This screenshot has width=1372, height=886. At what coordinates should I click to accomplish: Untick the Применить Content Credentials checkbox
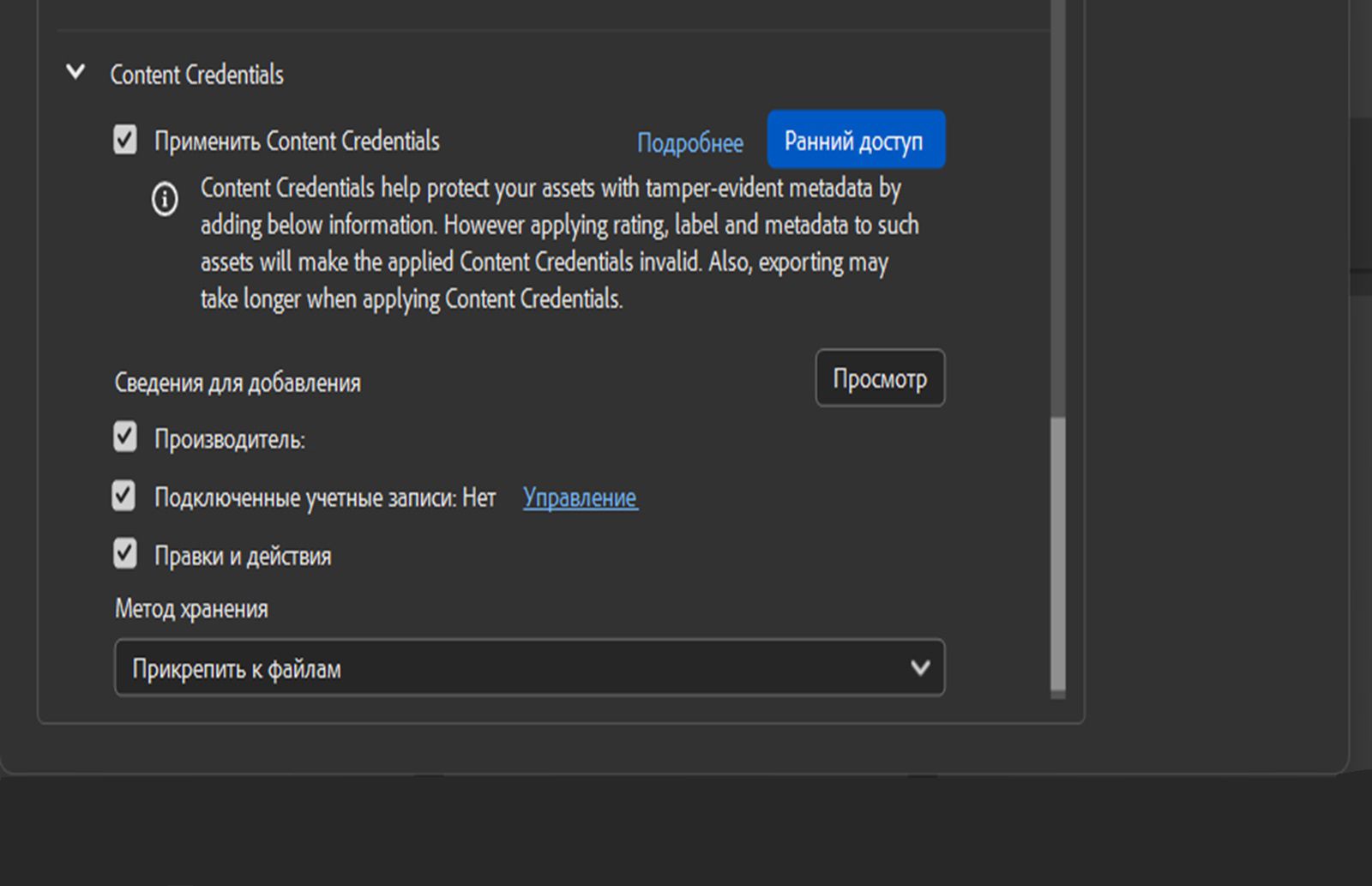(x=125, y=140)
